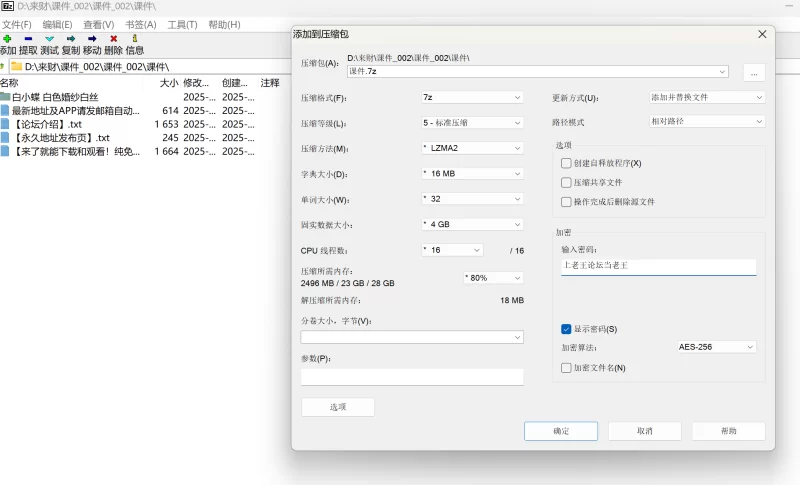Select 【论坛介绍】.txt file name
This screenshot has height=485, width=800.
46,124
